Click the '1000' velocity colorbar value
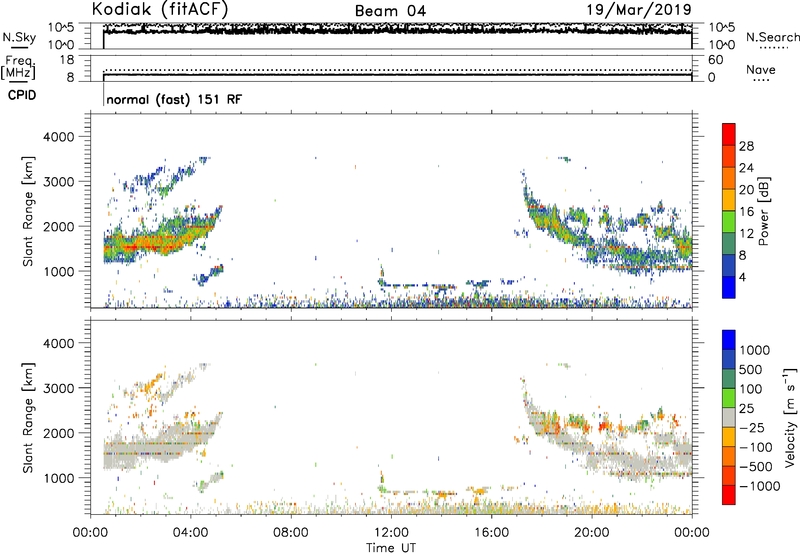This screenshot has height=554, width=800. pyautogui.click(x=755, y=350)
